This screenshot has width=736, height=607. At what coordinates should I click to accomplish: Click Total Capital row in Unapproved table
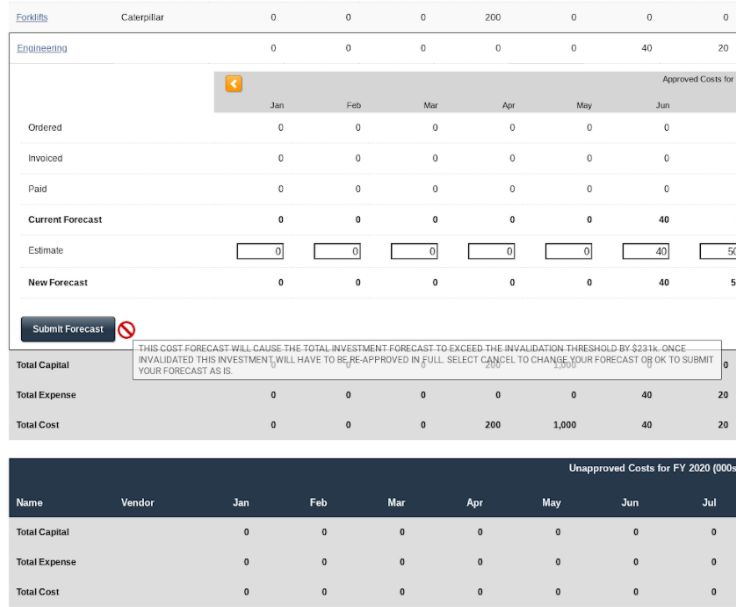(372, 532)
